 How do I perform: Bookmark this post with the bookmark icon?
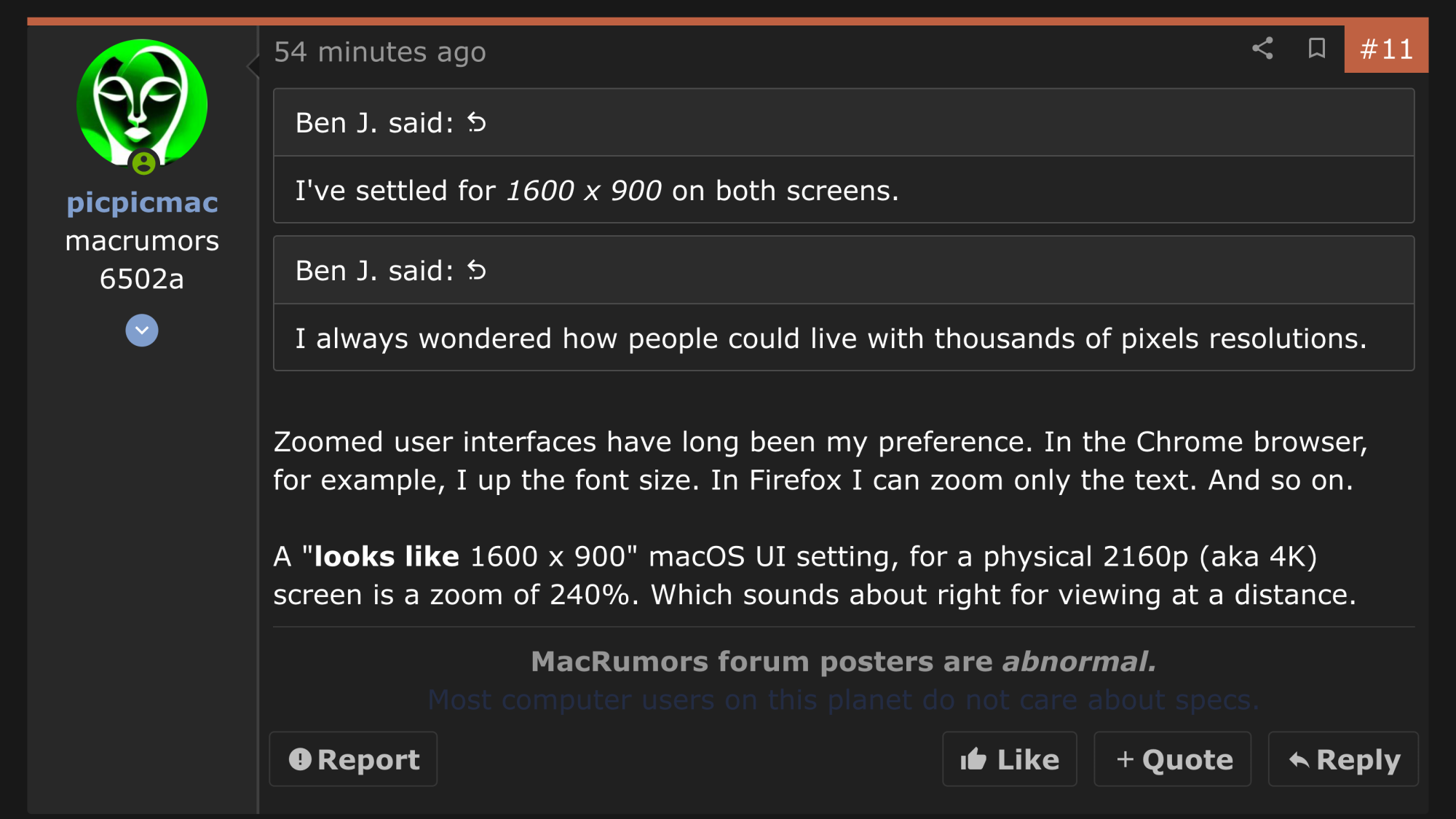1316,49
